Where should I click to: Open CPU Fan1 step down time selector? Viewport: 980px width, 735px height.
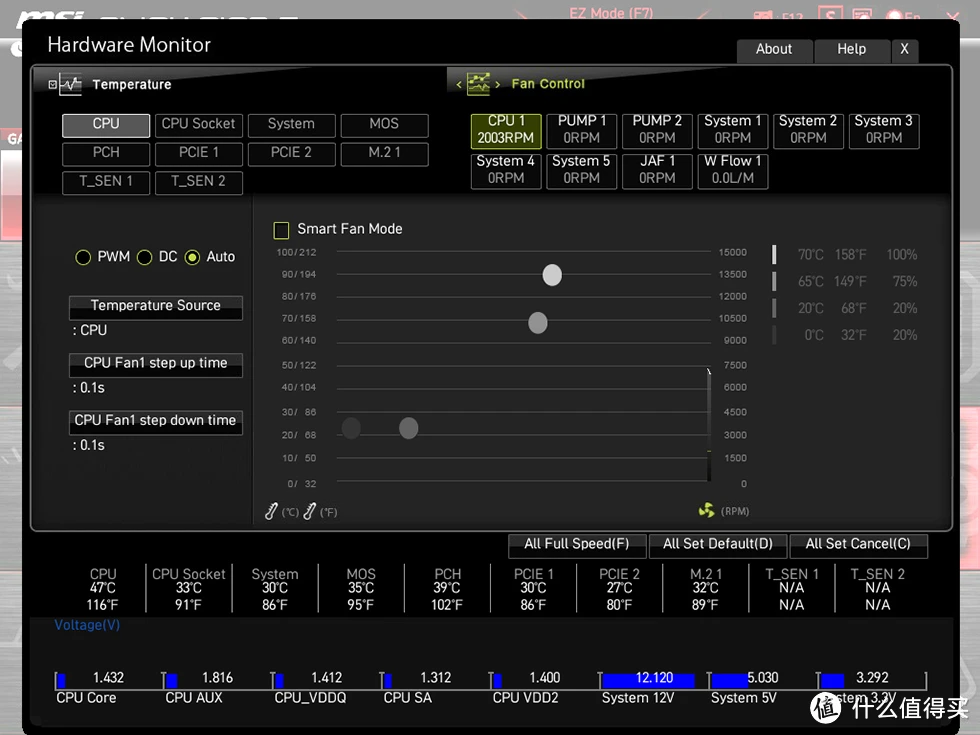point(155,421)
